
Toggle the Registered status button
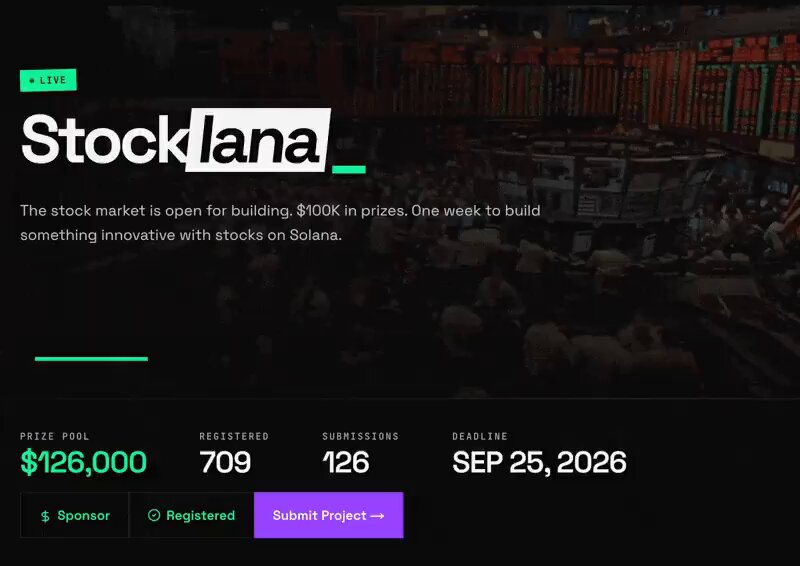pyautogui.click(x=191, y=515)
